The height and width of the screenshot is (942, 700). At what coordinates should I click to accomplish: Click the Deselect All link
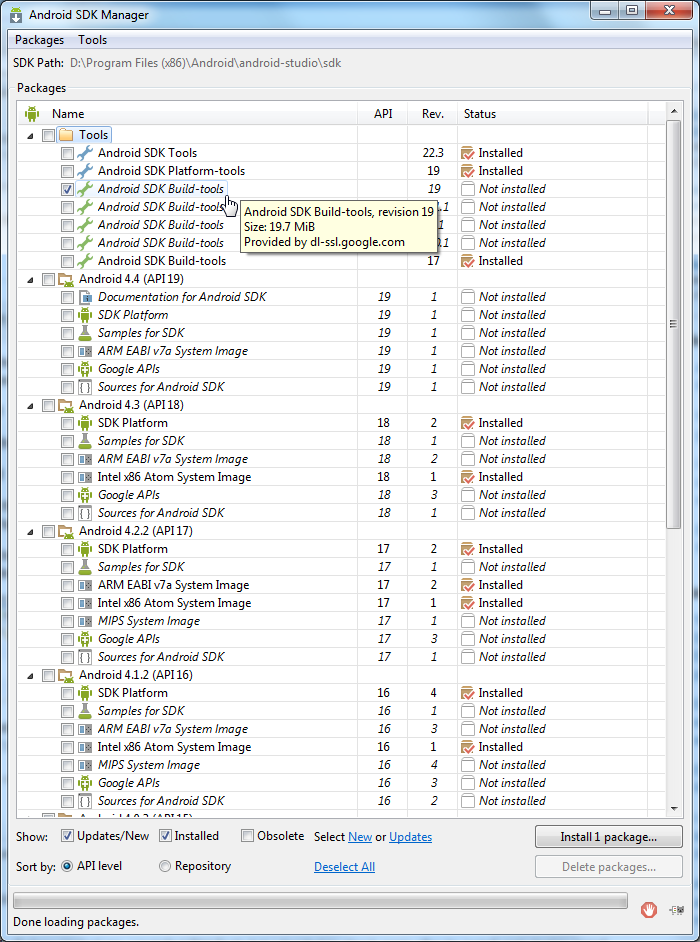click(344, 866)
